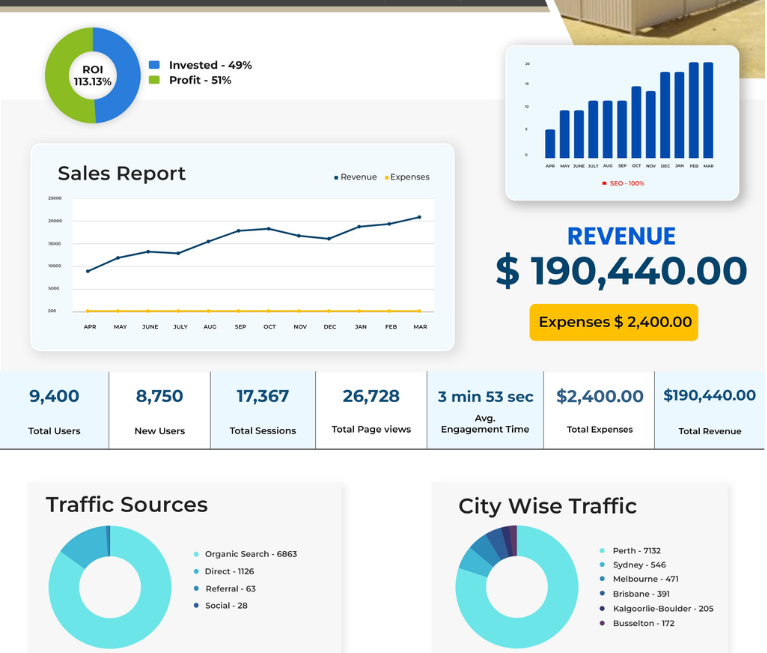Click the Revenue legend marker in Sales Report
Image resolution: width=767 pixels, height=653 pixels.
click(x=336, y=178)
